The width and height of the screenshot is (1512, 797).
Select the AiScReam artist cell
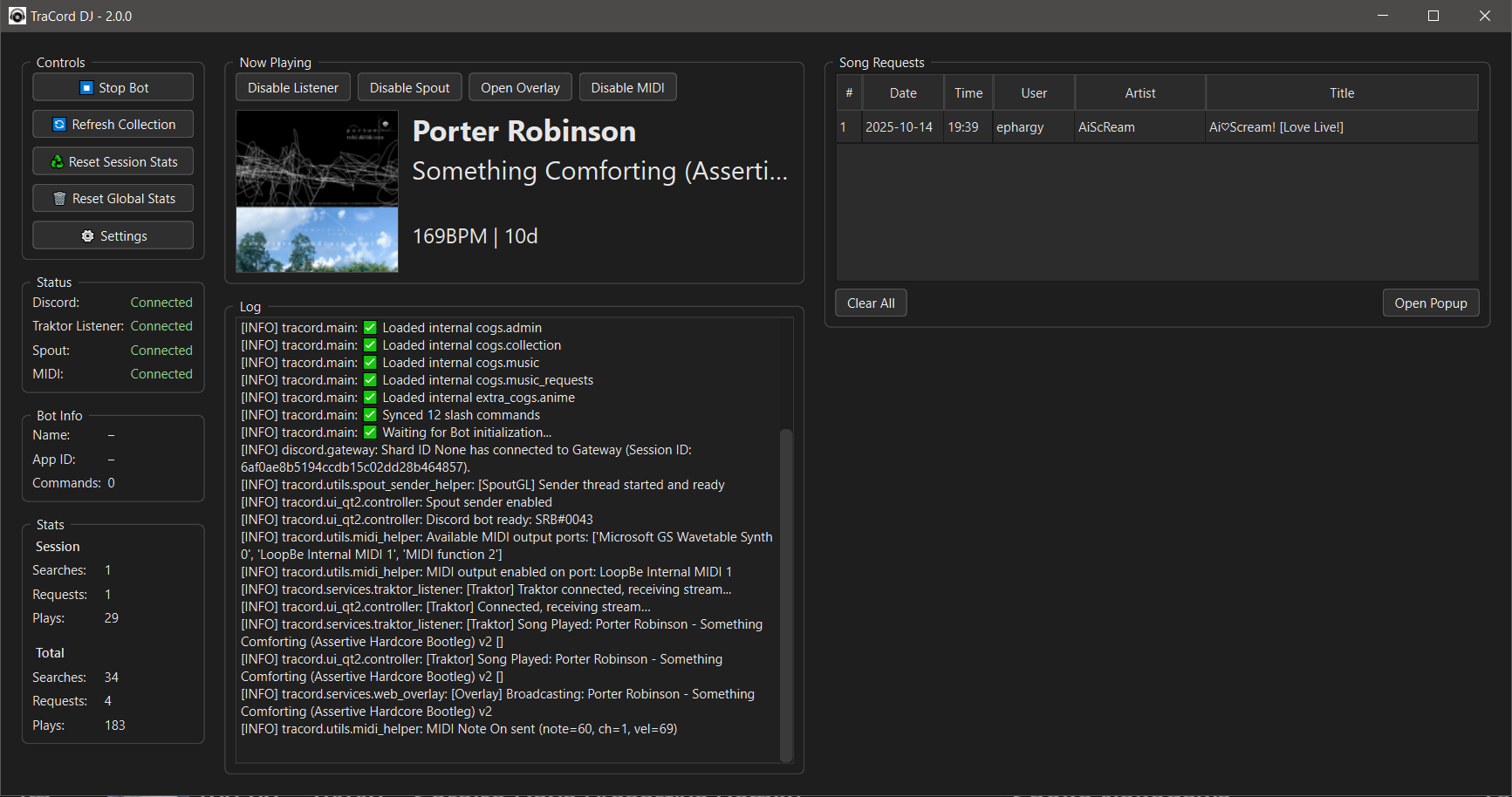tap(1140, 127)
